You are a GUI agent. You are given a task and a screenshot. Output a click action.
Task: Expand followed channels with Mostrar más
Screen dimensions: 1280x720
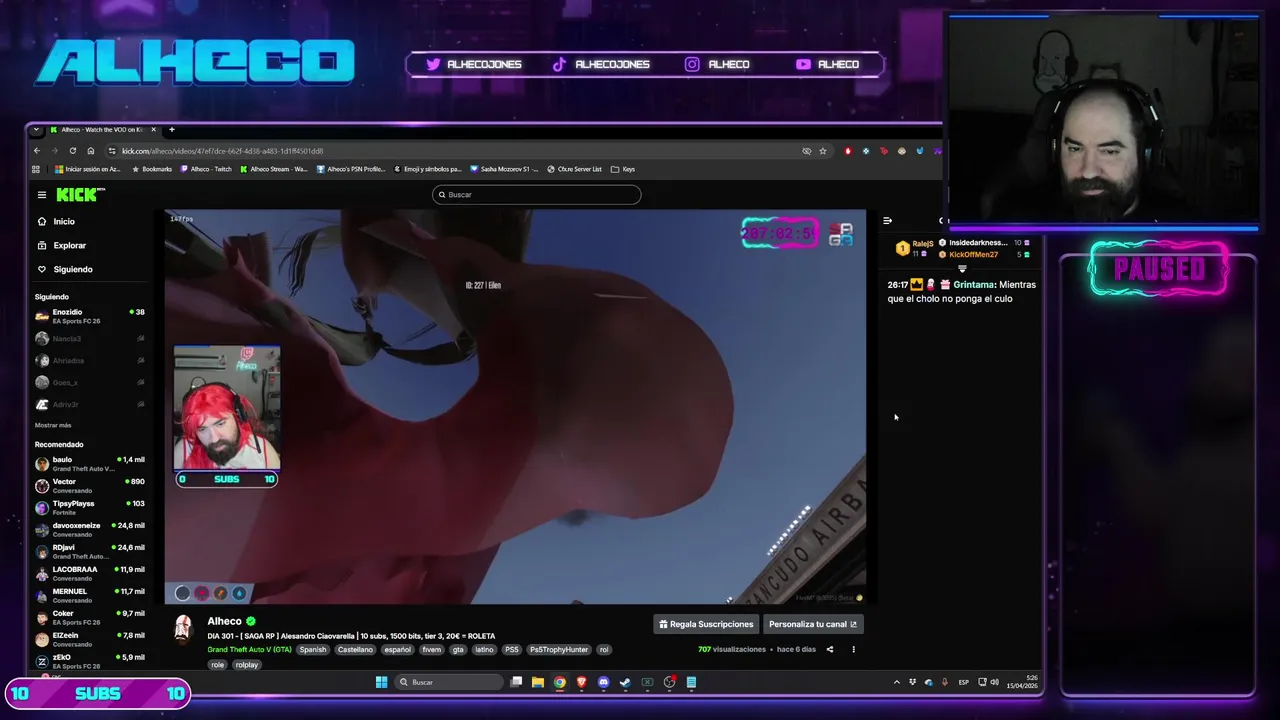[x=52, y=425]
